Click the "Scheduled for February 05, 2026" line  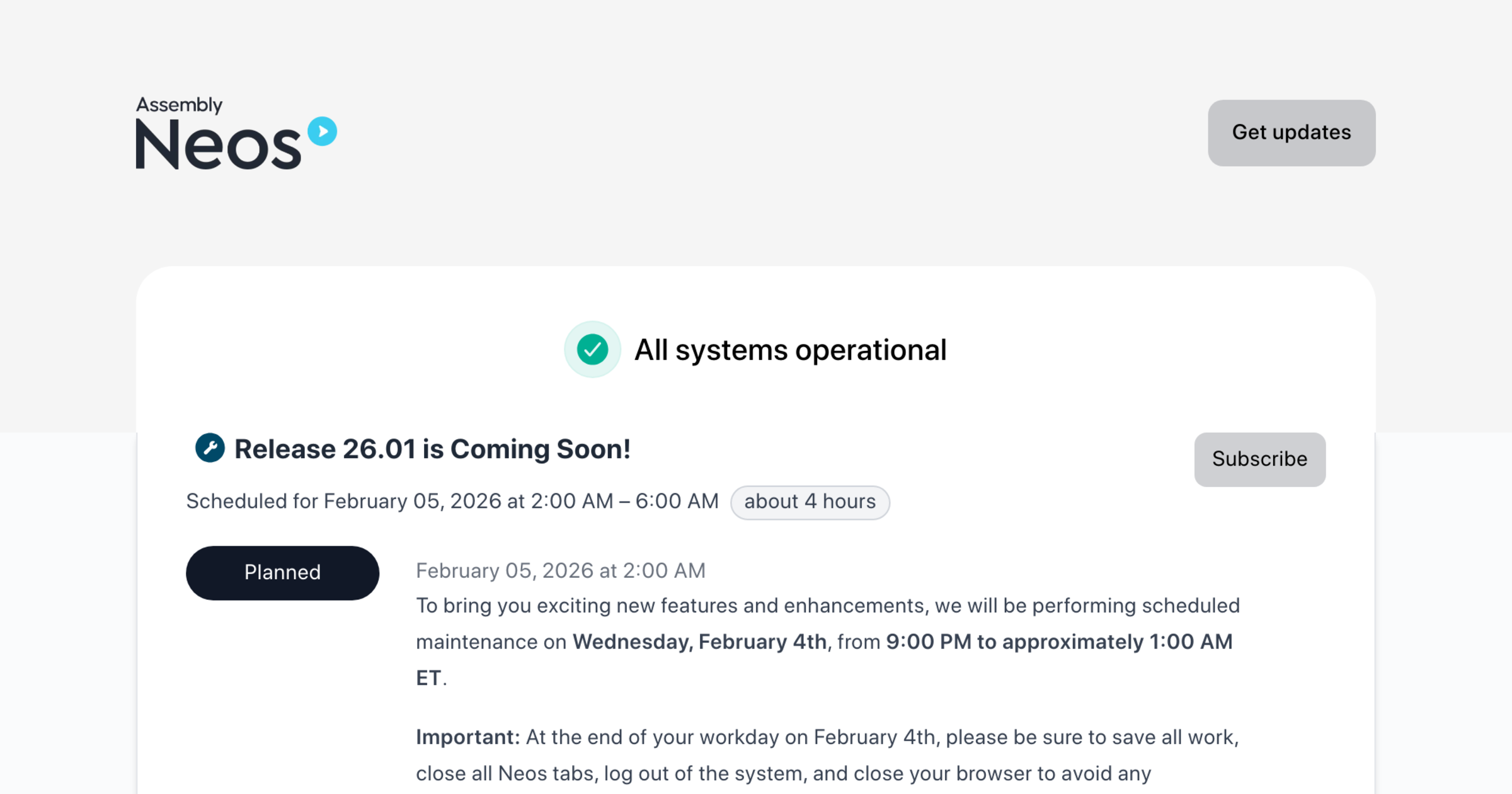(452, 502)
